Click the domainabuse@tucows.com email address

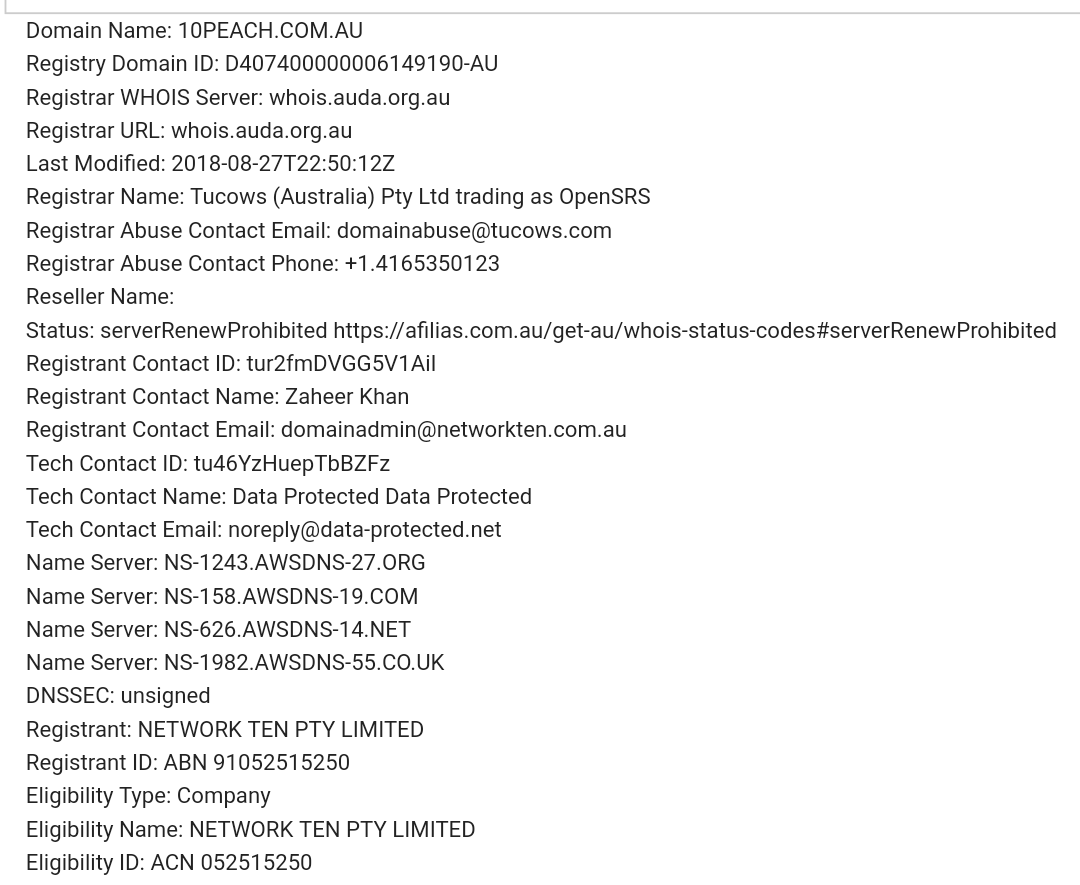point(474,230)
